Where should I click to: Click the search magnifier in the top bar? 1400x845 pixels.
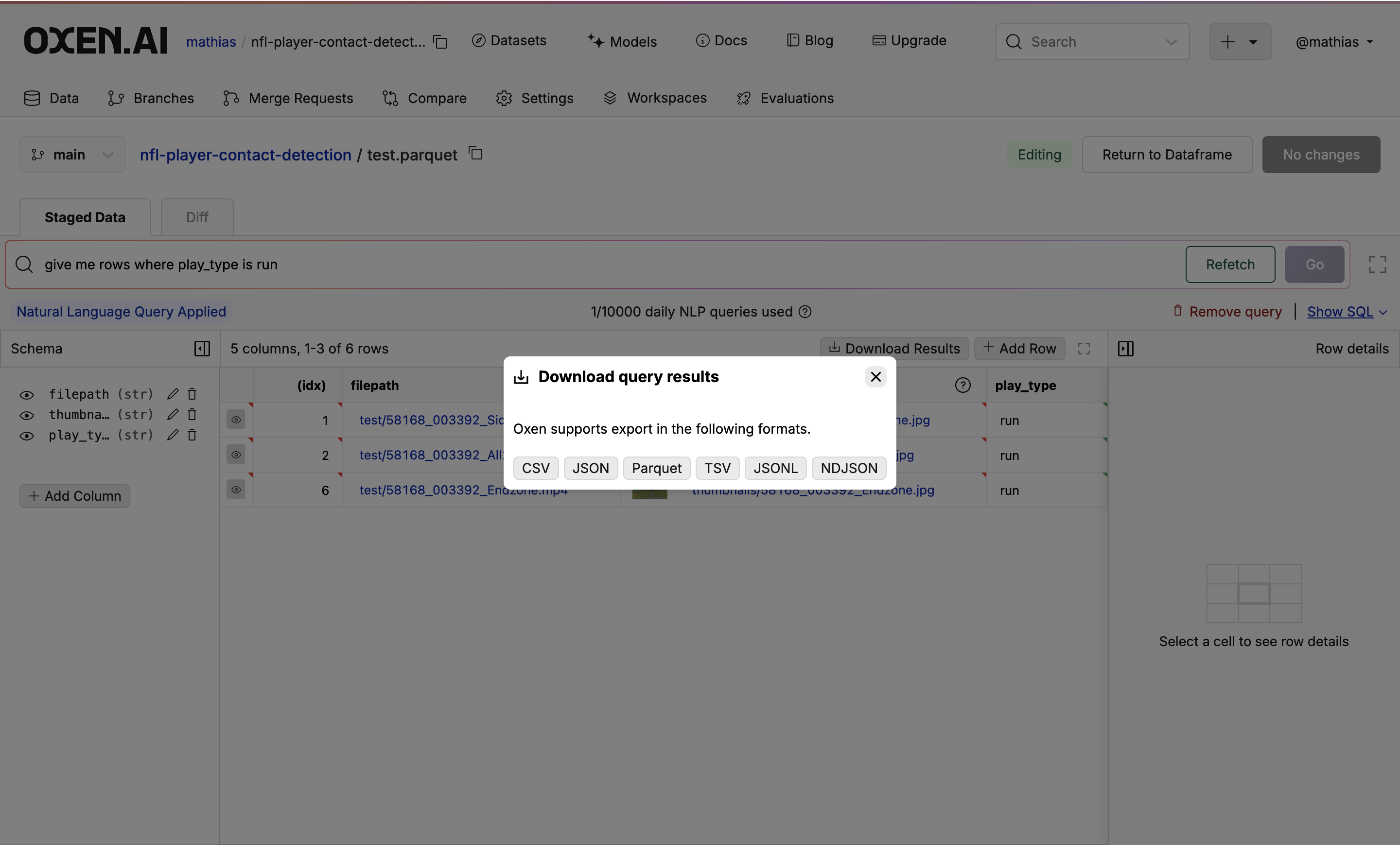tap(1014, 41)
